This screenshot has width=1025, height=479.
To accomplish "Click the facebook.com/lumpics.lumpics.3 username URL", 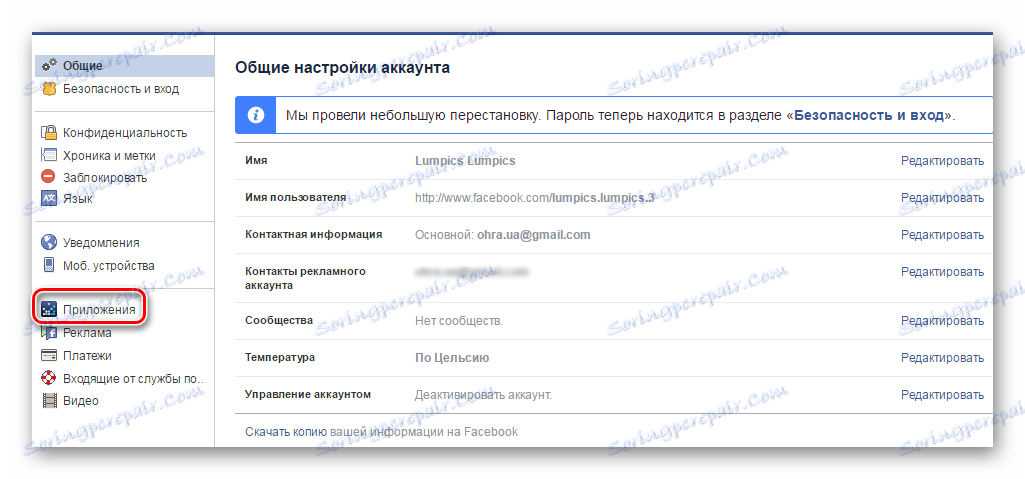I will point(534,197).
